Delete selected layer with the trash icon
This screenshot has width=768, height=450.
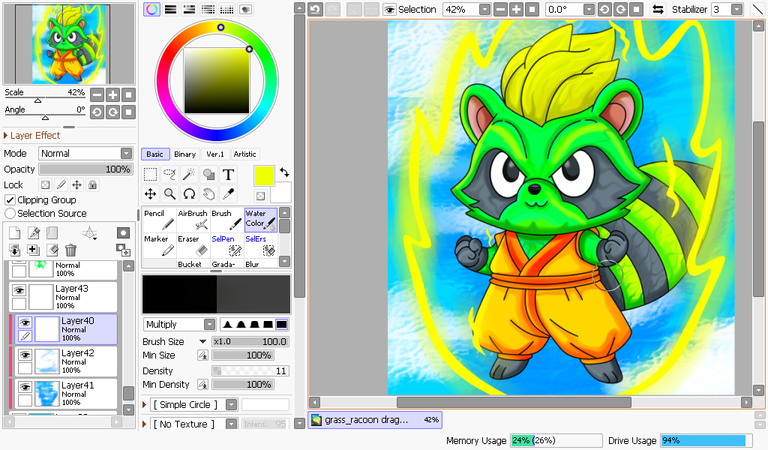coord(71,250)
